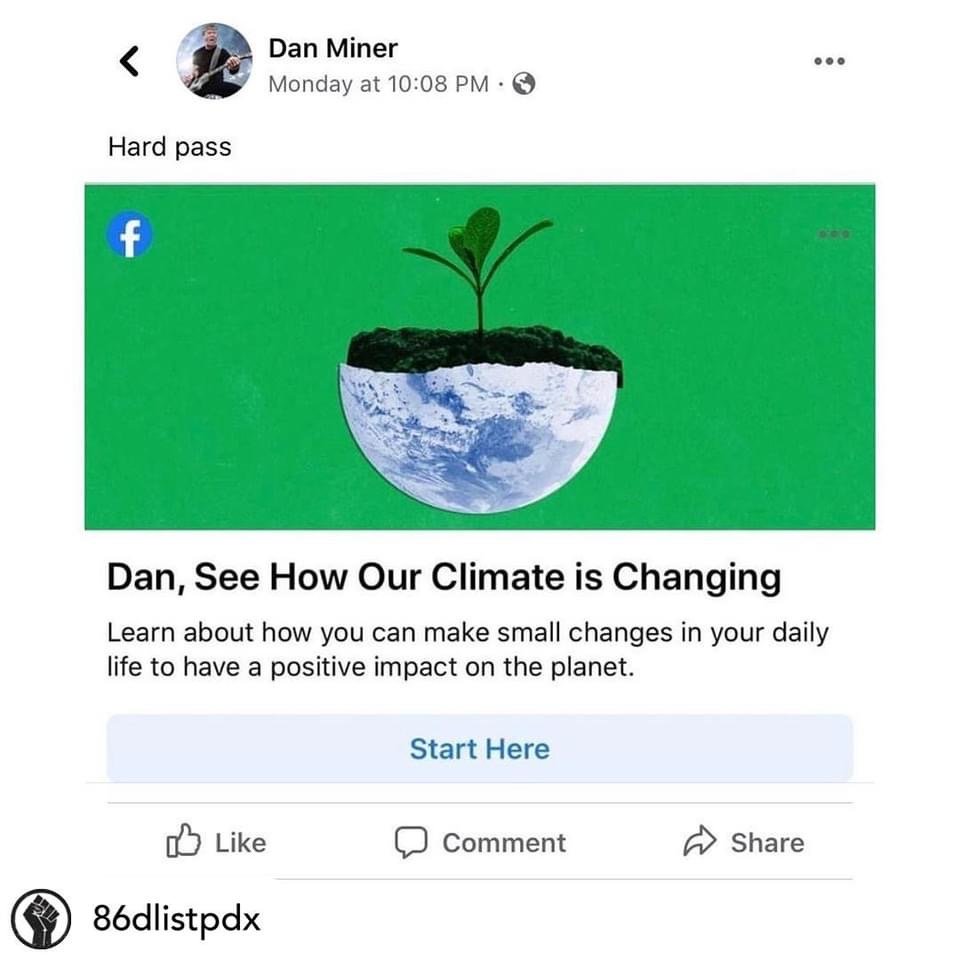Viewport: 960px width, 960px height.
Task: Open post options three-dot menu beside Dan Miner
Action: [829, 62]
